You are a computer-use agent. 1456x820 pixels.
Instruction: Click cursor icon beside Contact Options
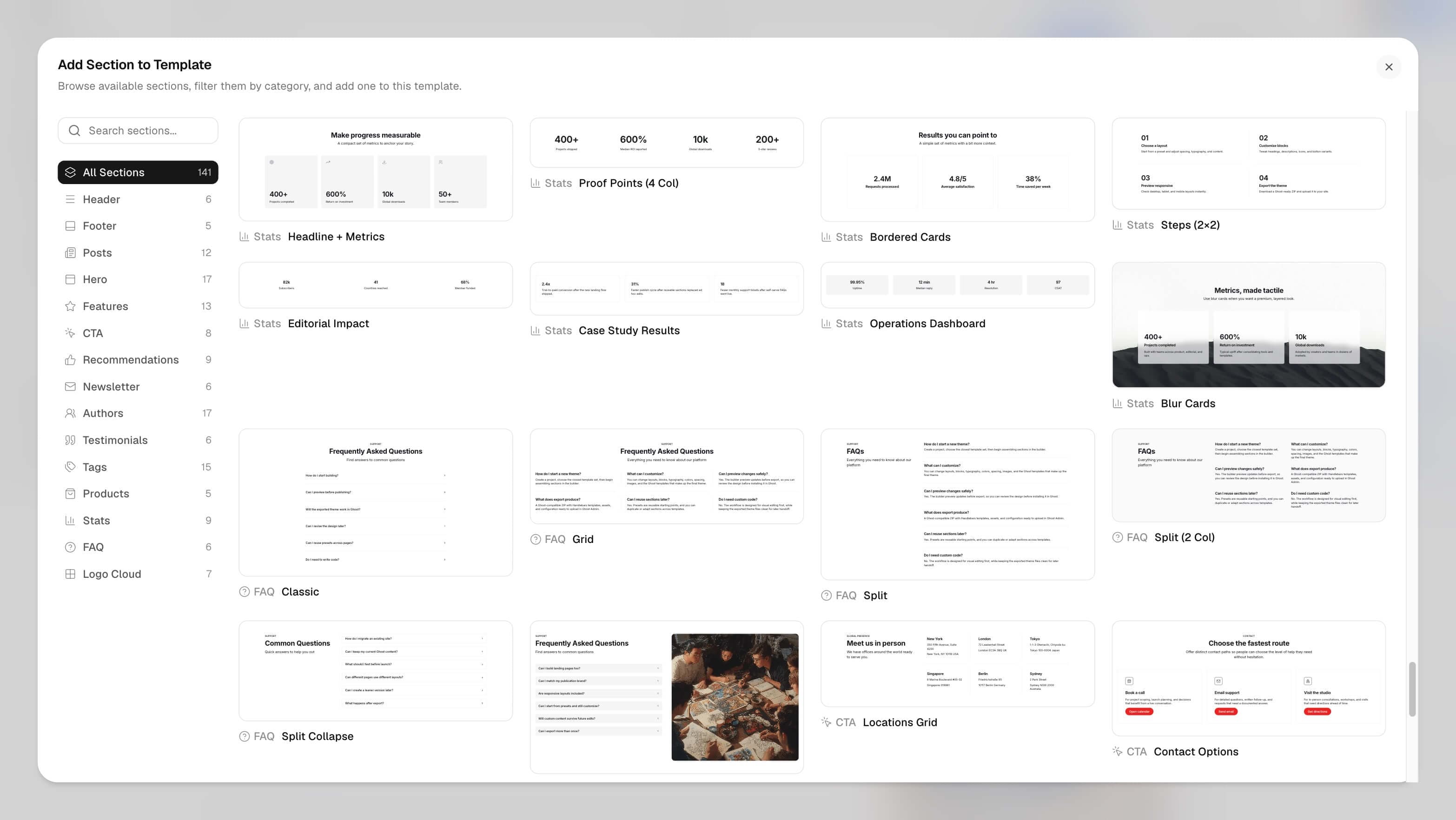(x=1117, y=752)
